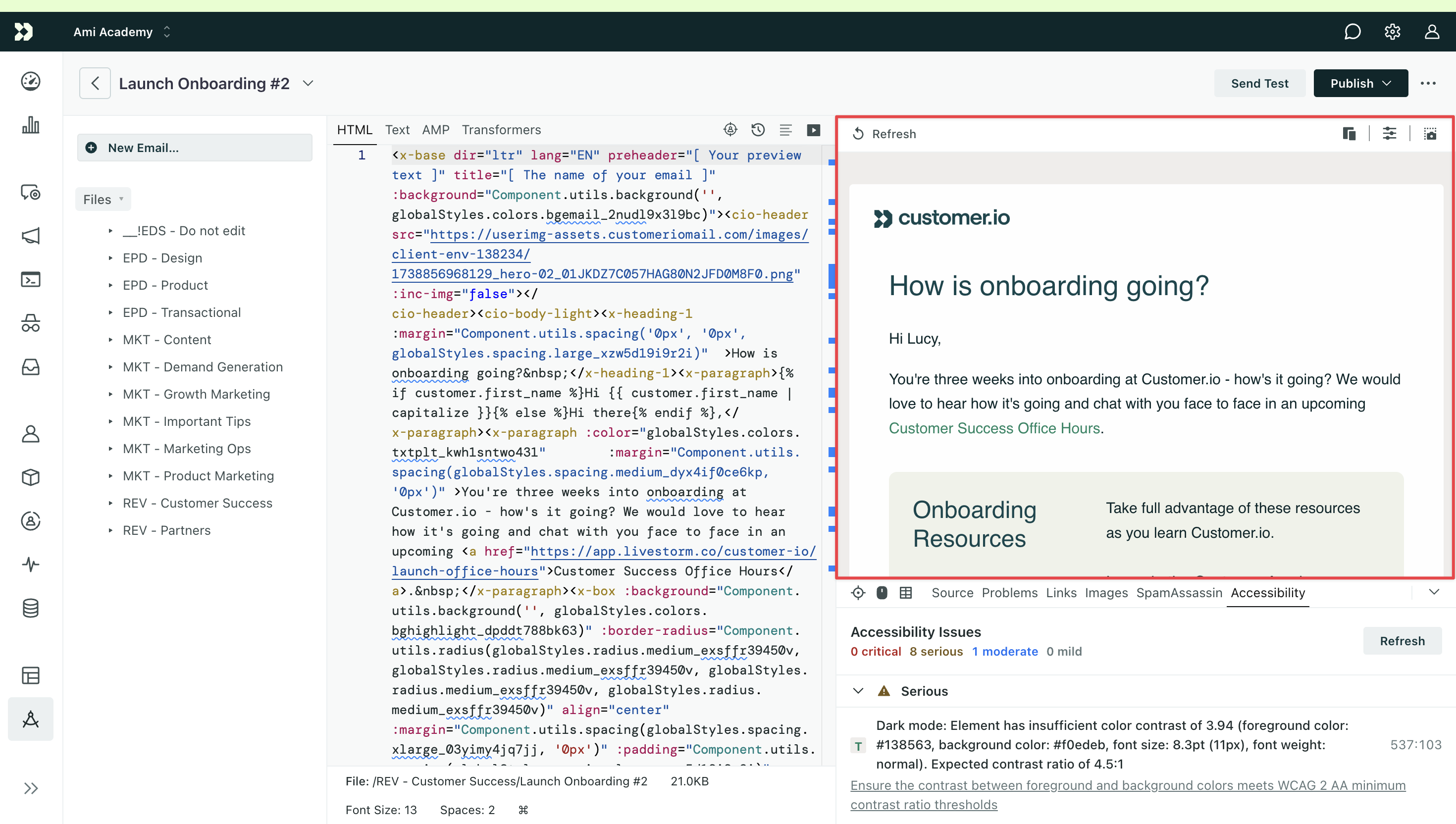Expand the REV - Customer Success folder
Image resolution: width=1456 pixels, height=824 pixels.
[x=198, y=503]
